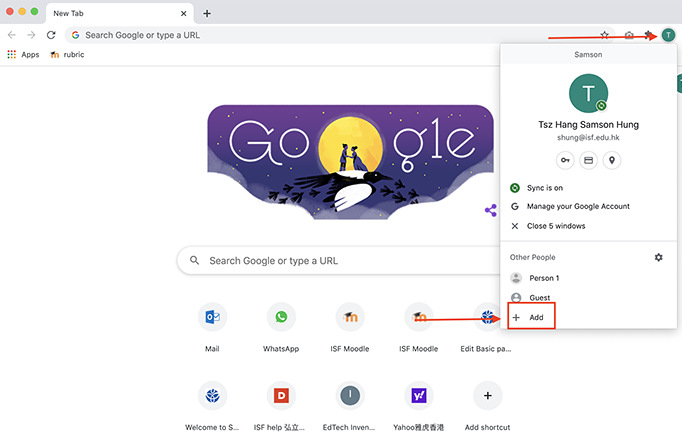The image size is (682, 444).
Task: Click the Samson profile header
Action: tap(588, 54)
